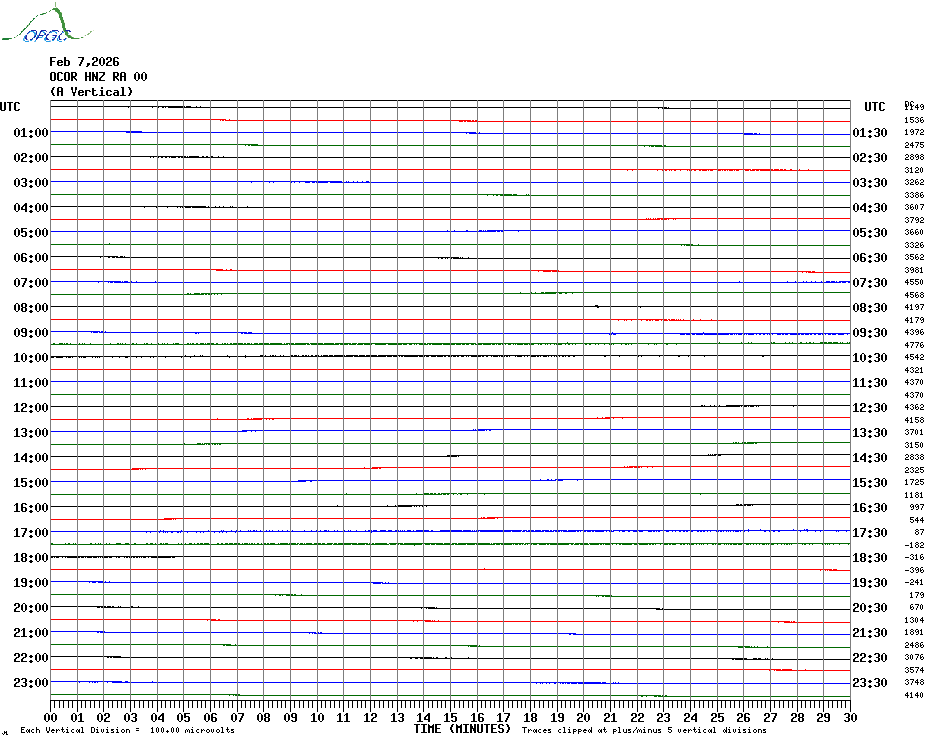Click the '23:00' hour label
This screenshot has height=744, width=930.
tap(31, 682)
